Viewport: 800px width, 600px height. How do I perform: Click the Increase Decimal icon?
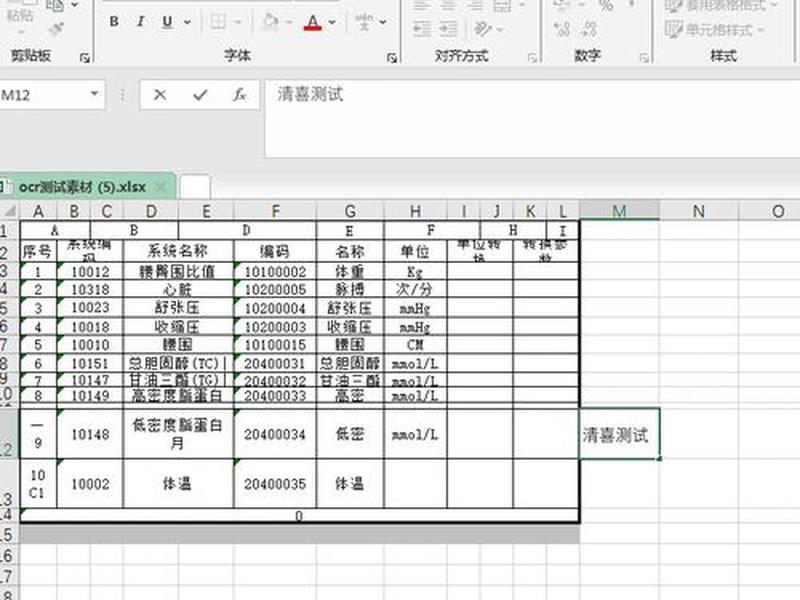tap(562, 29)
